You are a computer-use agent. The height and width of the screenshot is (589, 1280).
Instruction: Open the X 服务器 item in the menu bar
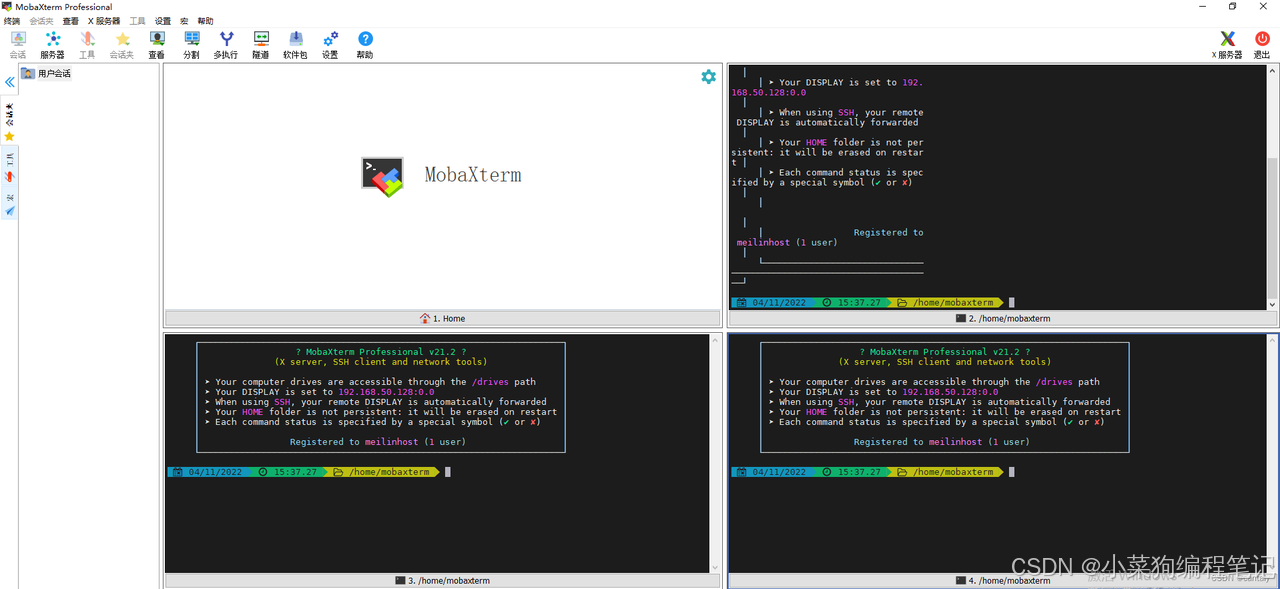point(104,21)
